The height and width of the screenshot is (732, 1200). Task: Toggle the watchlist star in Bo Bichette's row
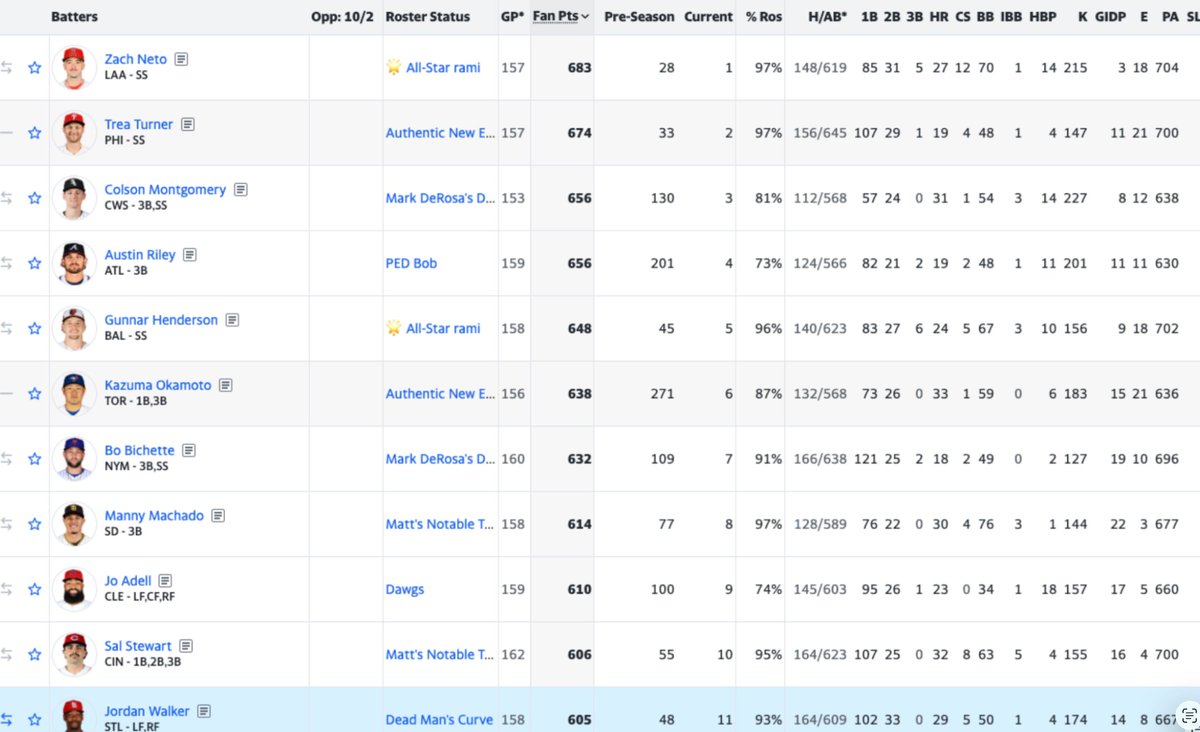tap(34, 459)
